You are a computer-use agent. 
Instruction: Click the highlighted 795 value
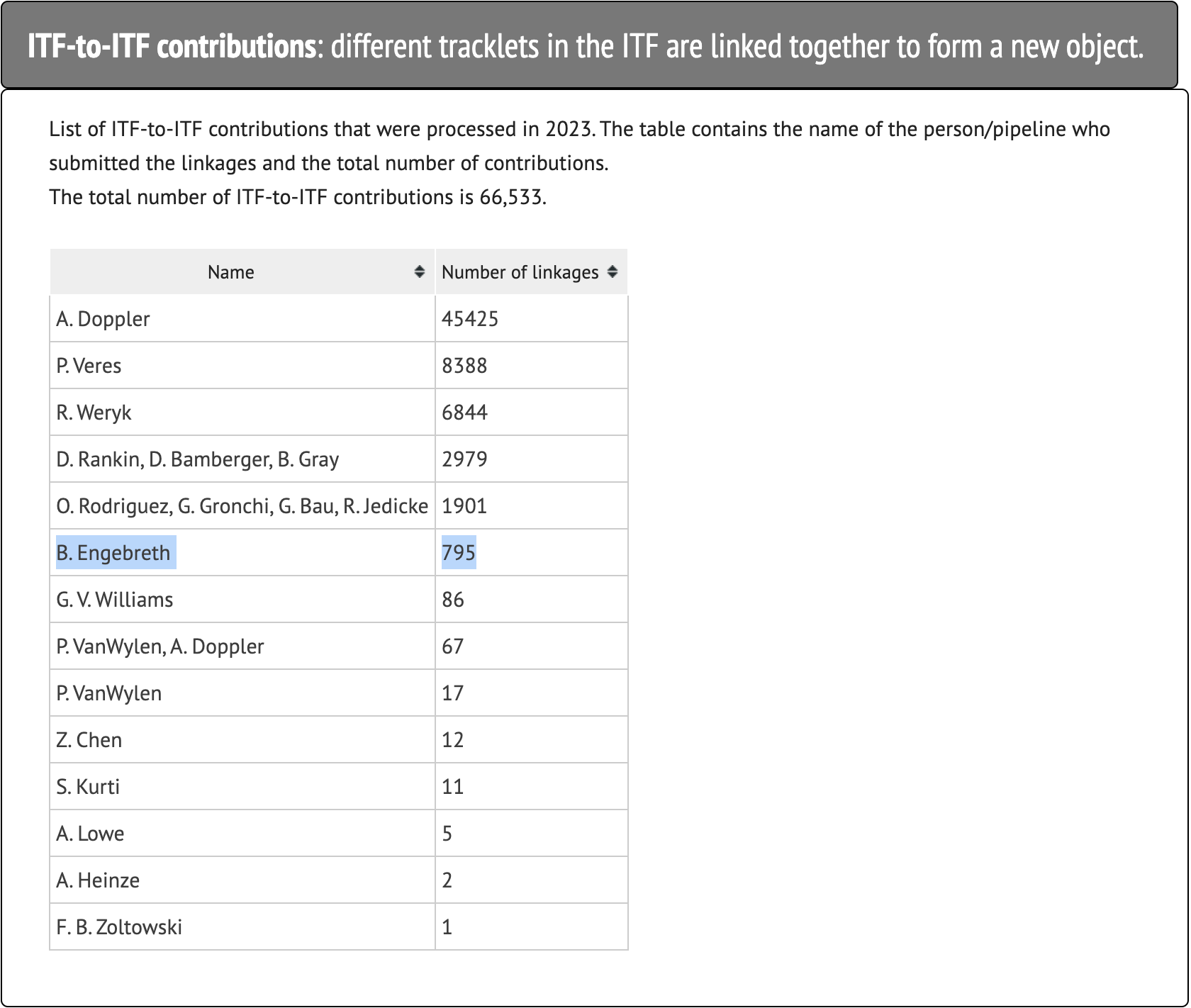459,553
